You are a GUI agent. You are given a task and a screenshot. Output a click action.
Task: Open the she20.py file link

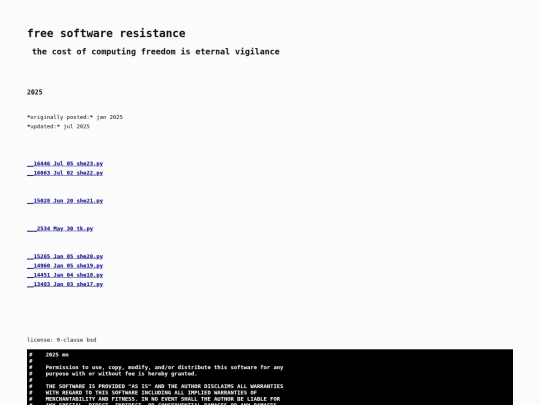click(65, 257)
